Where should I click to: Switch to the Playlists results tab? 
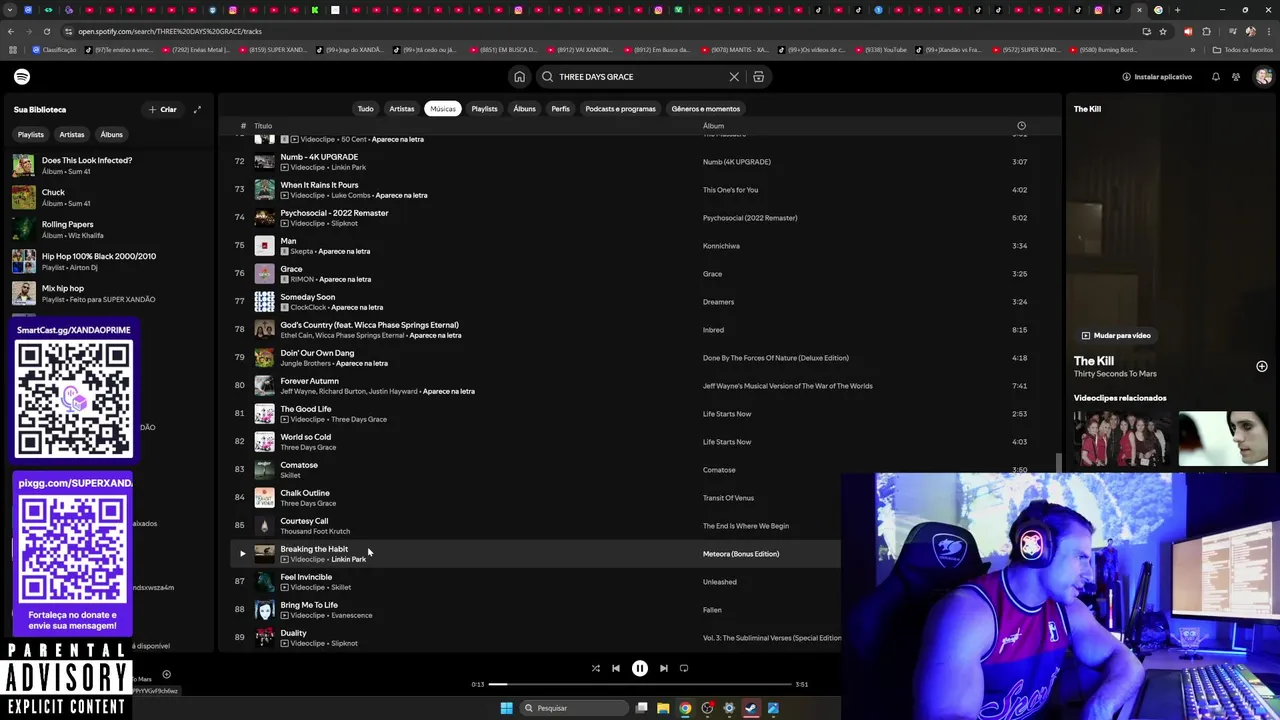click(484, 108)
